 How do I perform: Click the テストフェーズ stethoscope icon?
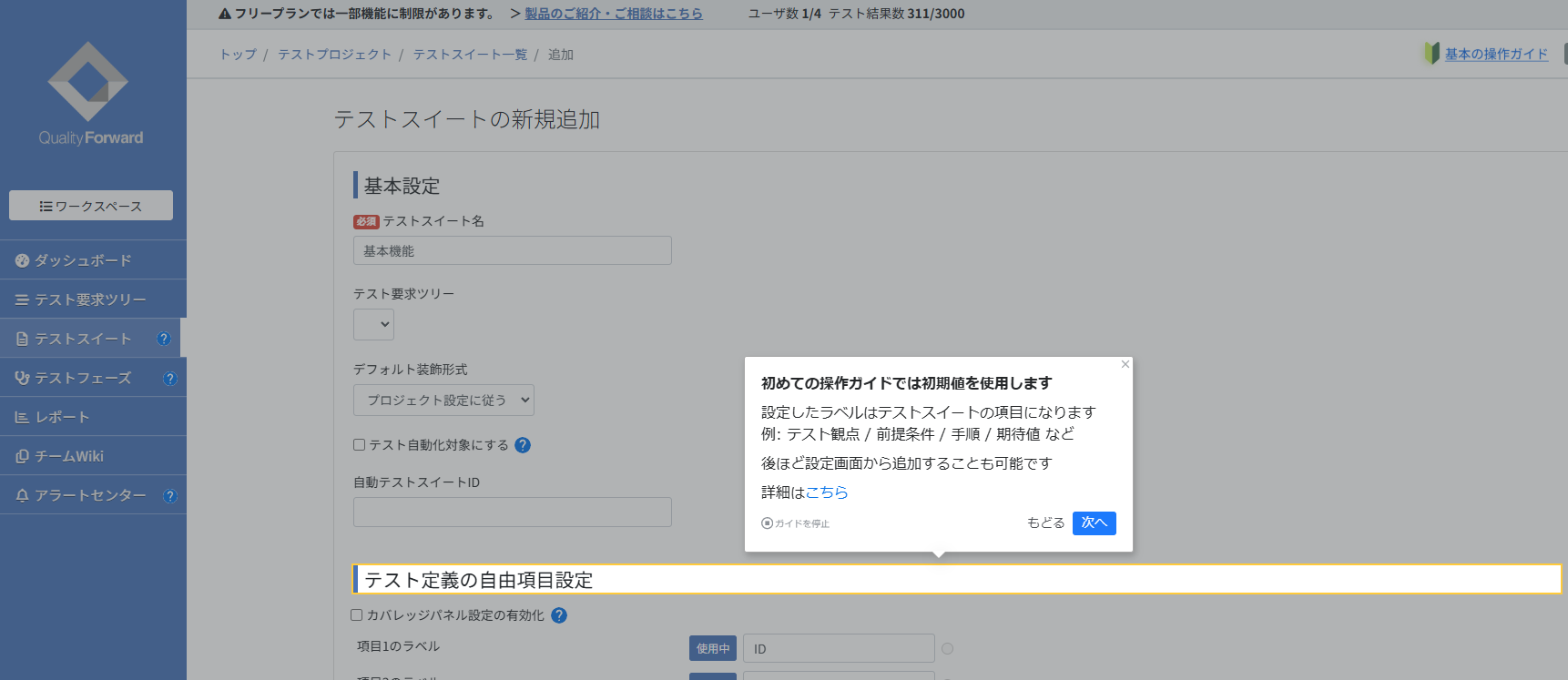coord(23,378)
